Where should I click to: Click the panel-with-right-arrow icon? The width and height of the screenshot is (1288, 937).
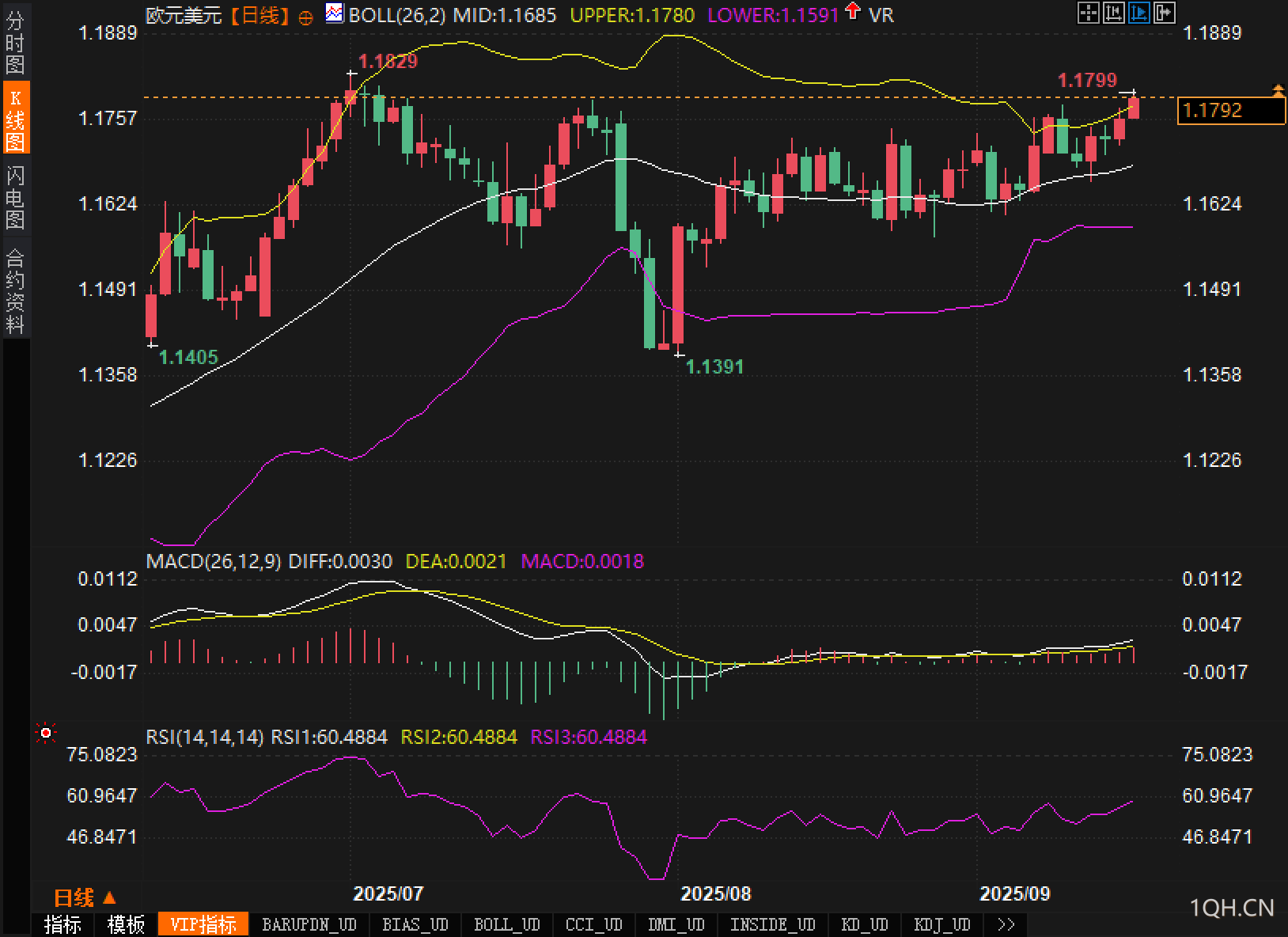click(1165, 13)
